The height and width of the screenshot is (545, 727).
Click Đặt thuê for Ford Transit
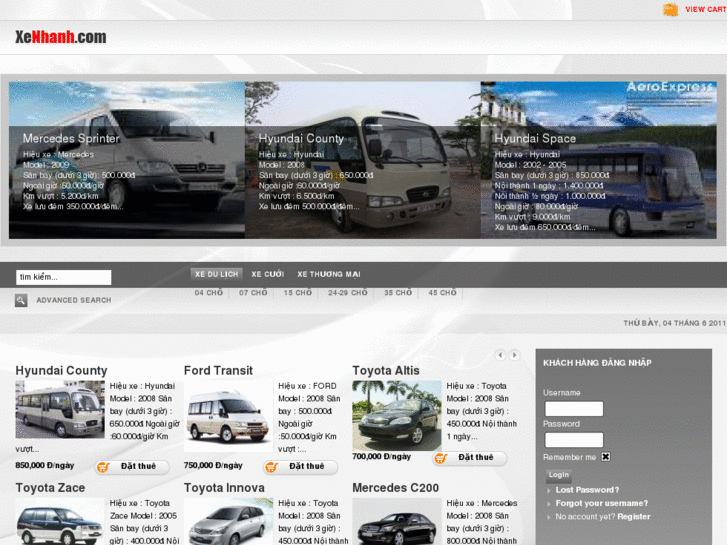click(x=301, y=467)
